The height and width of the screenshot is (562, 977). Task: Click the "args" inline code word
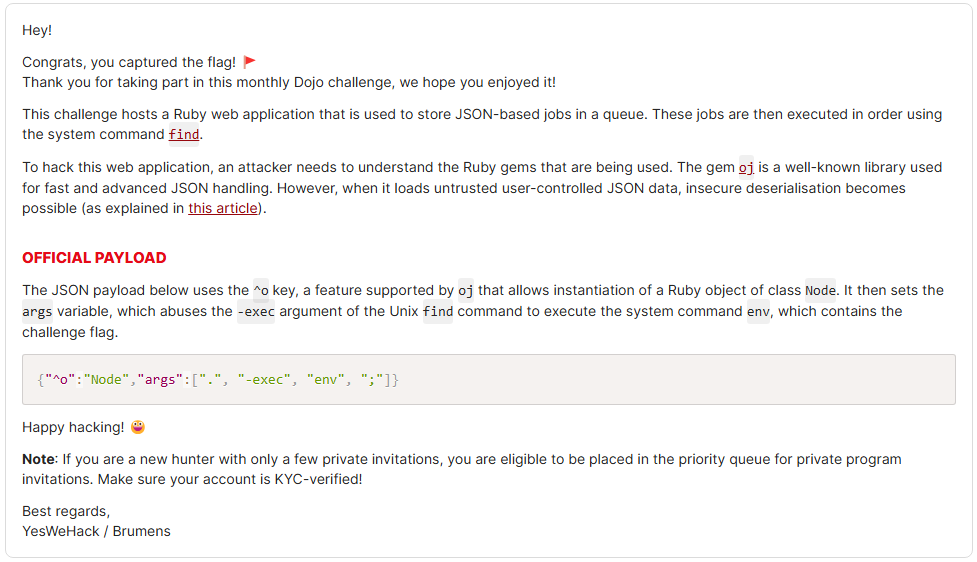(x=38, y=311)
